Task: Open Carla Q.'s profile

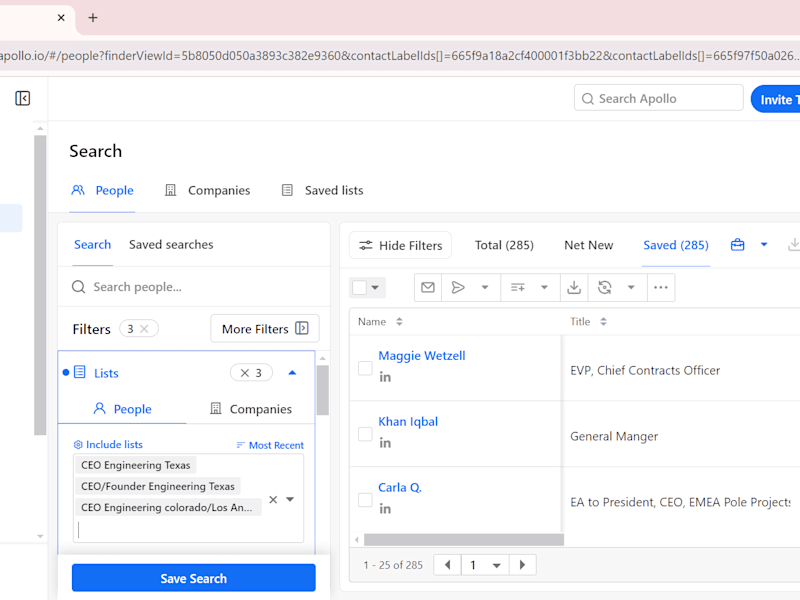Action: coord(399,487)
